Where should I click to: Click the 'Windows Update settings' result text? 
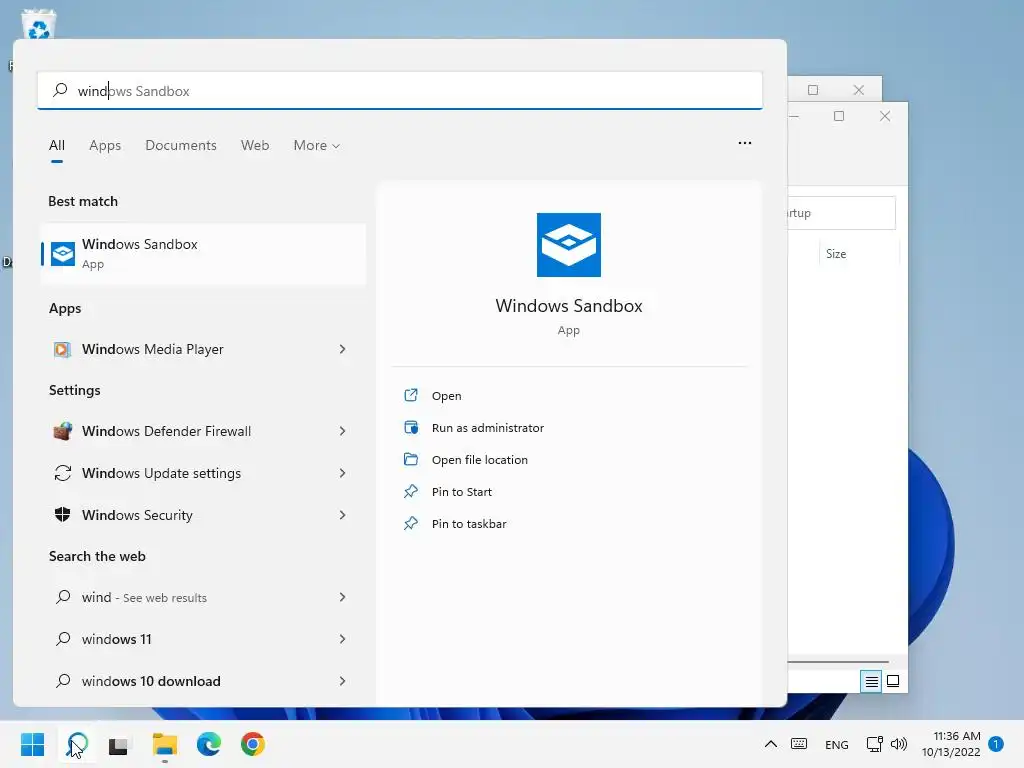pyautogui.click(x=161, y=473)
